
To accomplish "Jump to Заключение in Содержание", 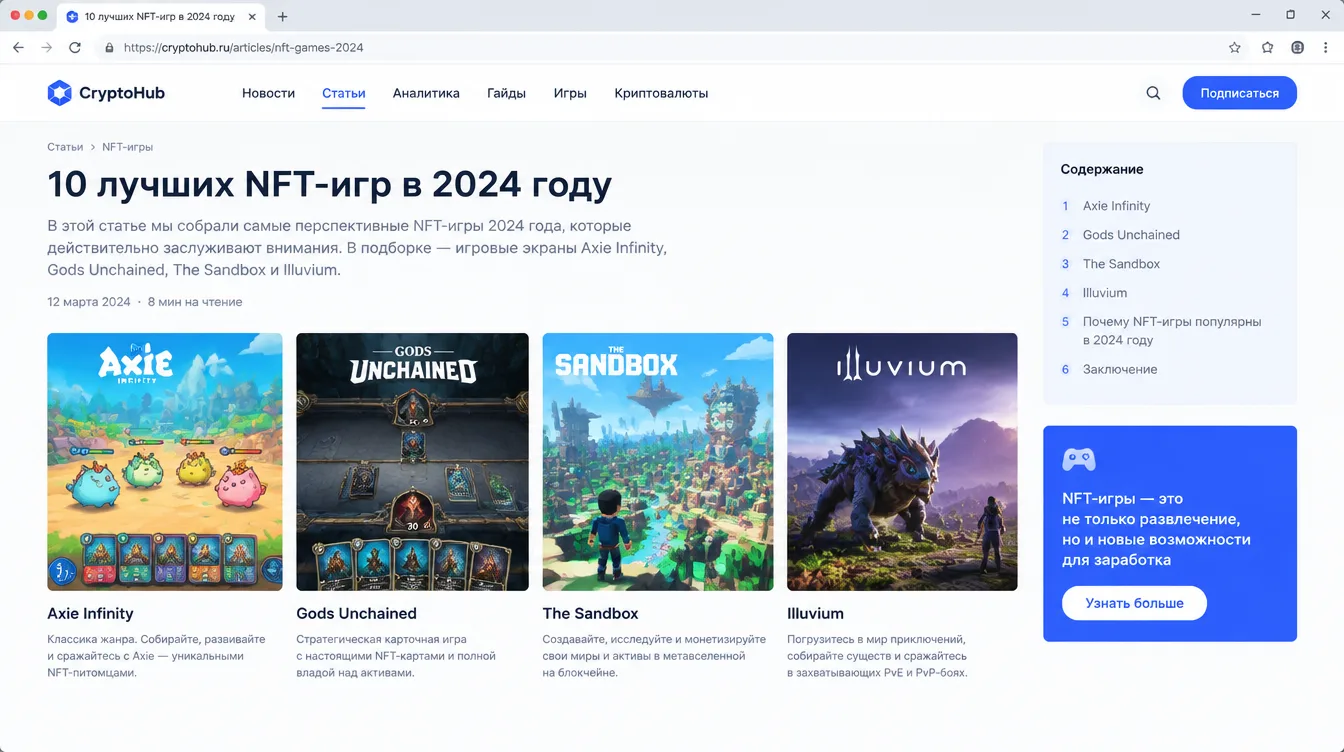I will pos(1120,369).
